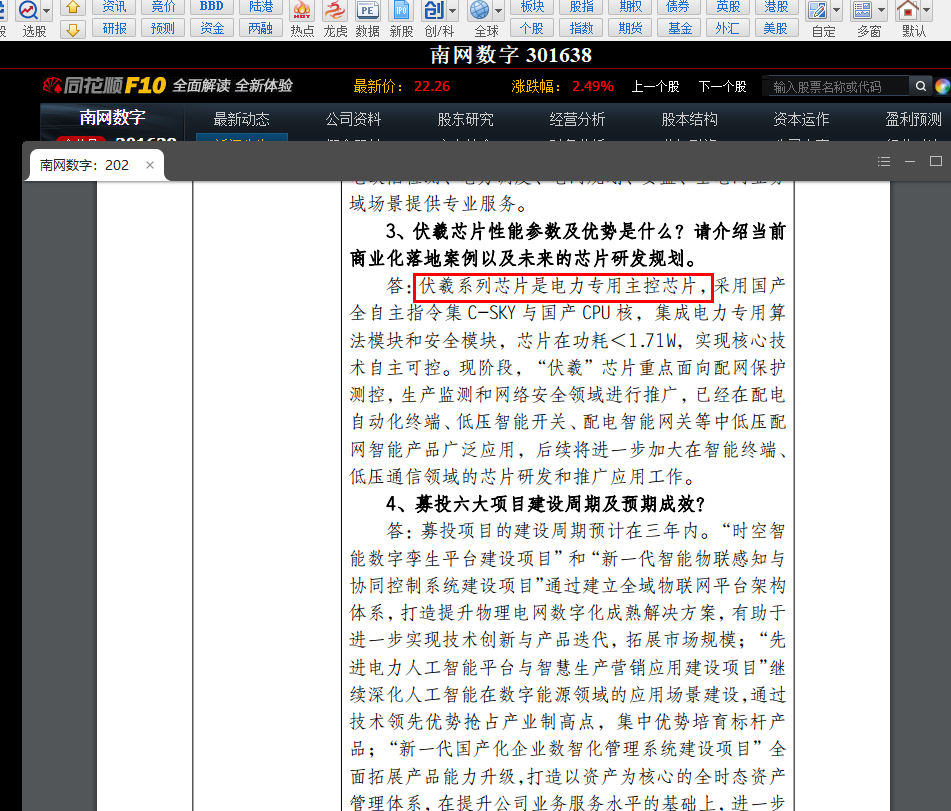This screenshot has width=951, height=811.
Task: Close the 南网数字：202 document tab
Action: pos(150,165)
